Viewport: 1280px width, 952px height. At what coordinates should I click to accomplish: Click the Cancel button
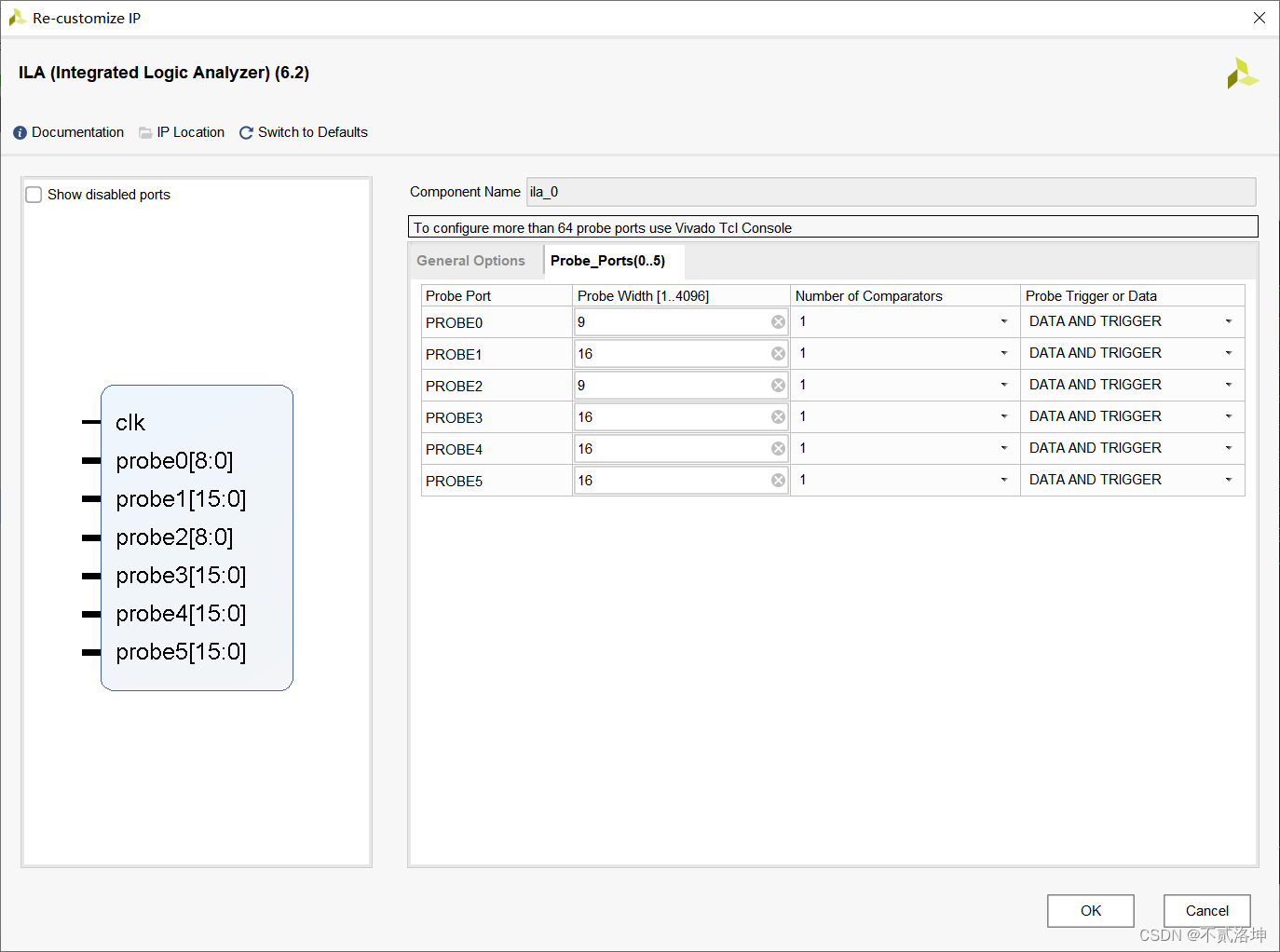[x=1206, y=911]
